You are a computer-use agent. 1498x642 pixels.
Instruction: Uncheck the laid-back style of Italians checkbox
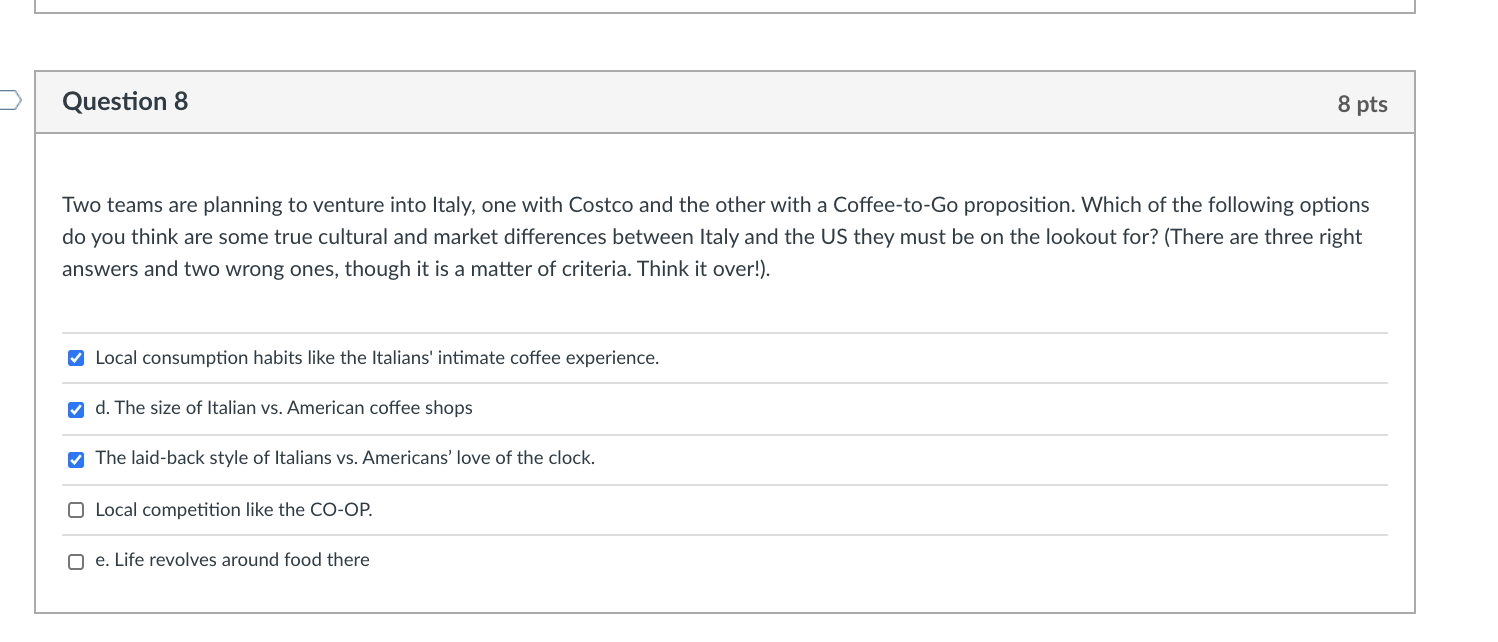76,460
